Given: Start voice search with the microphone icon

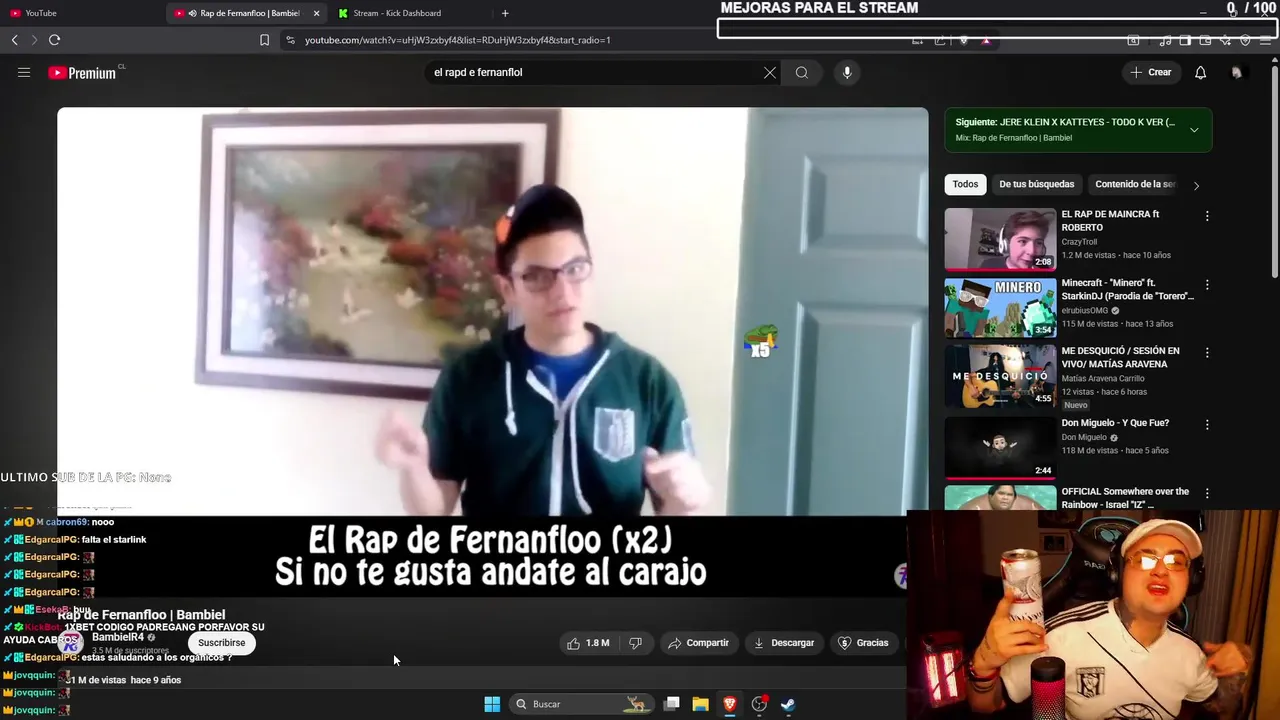Looking at the screenshot, I should [x=847, y=72].
